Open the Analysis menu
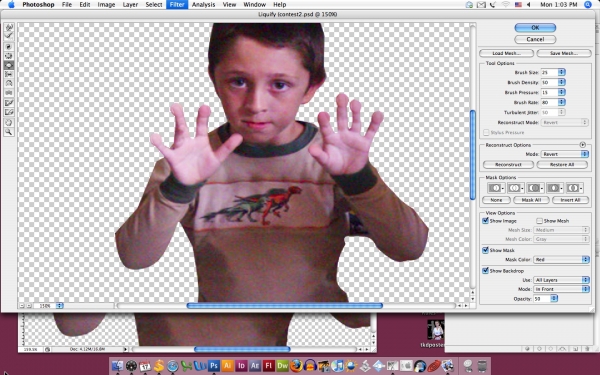Image resolution: width=600 pixels, height=375 pixels. 203,5
